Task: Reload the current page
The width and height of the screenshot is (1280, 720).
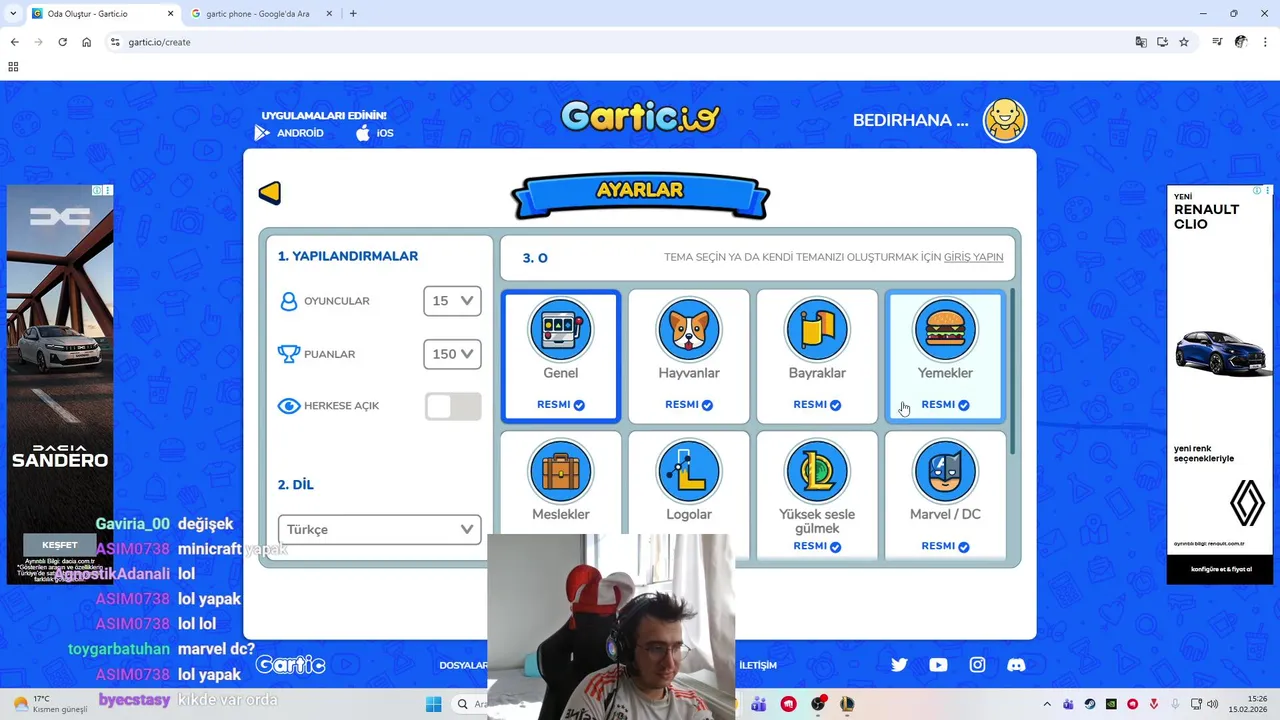Action: point(62,42)
